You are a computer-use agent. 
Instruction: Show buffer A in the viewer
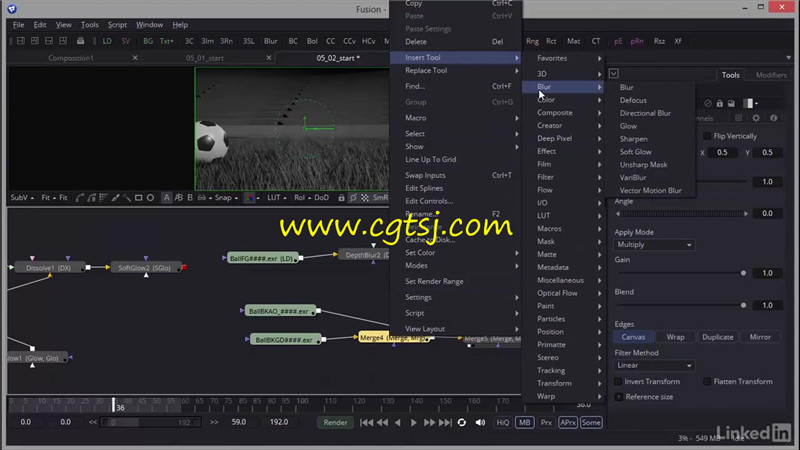166,197
